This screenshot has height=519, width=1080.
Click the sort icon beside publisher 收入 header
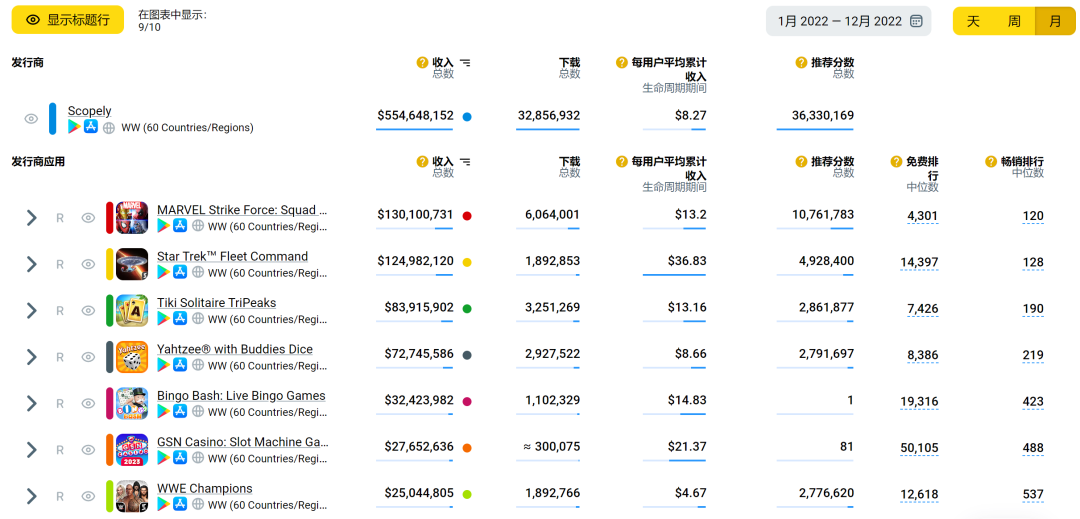tap(465, 63)
